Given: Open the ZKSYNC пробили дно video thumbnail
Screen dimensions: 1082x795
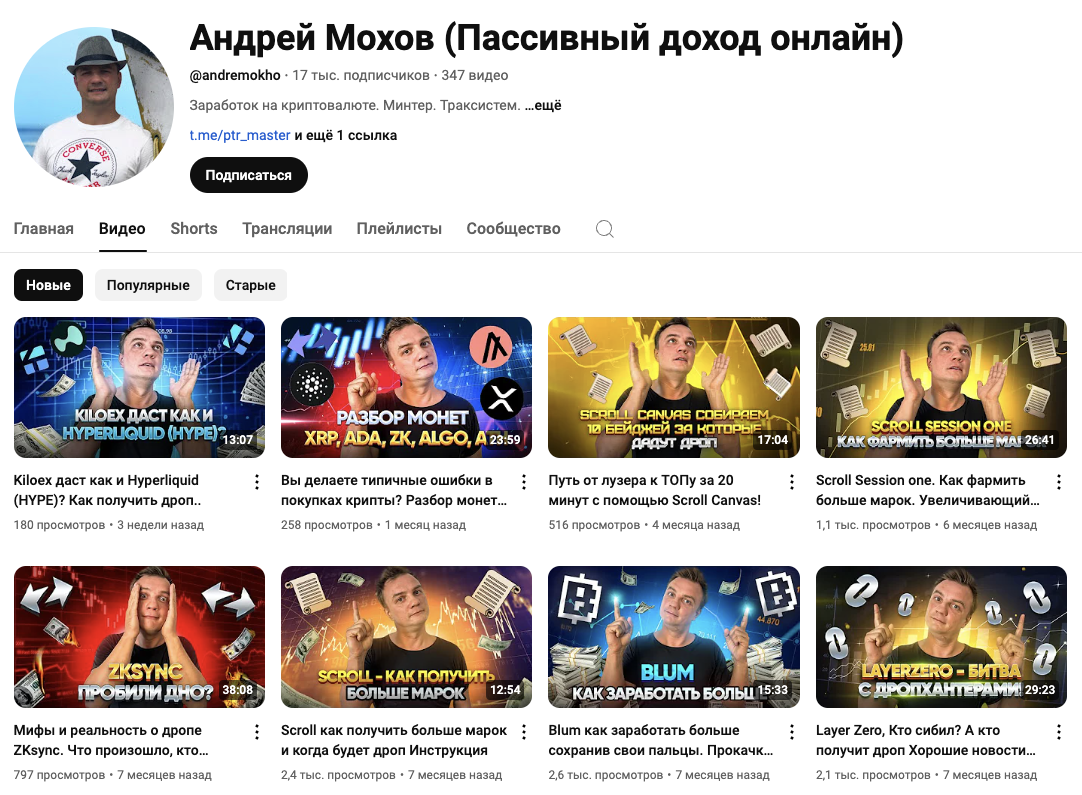Looking at the screenshot, I should pos(139,637).
